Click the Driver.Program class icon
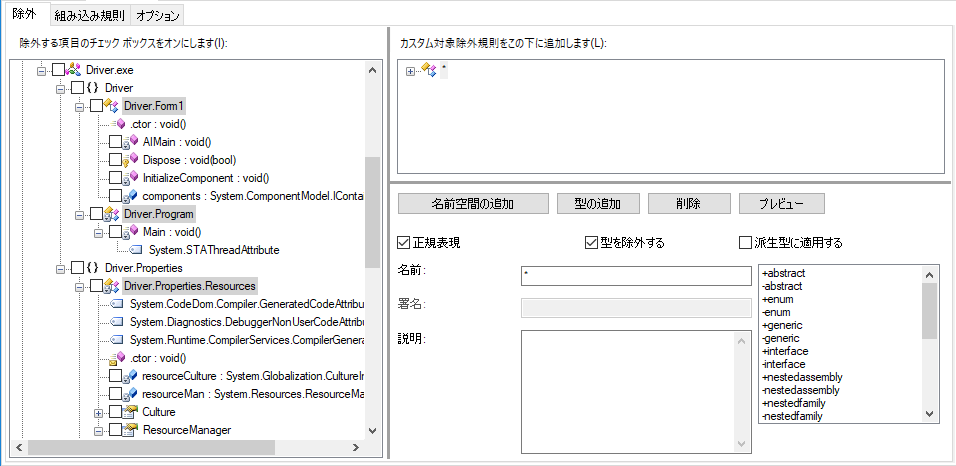This screenshot has height=466, width=956. [111, 214]
